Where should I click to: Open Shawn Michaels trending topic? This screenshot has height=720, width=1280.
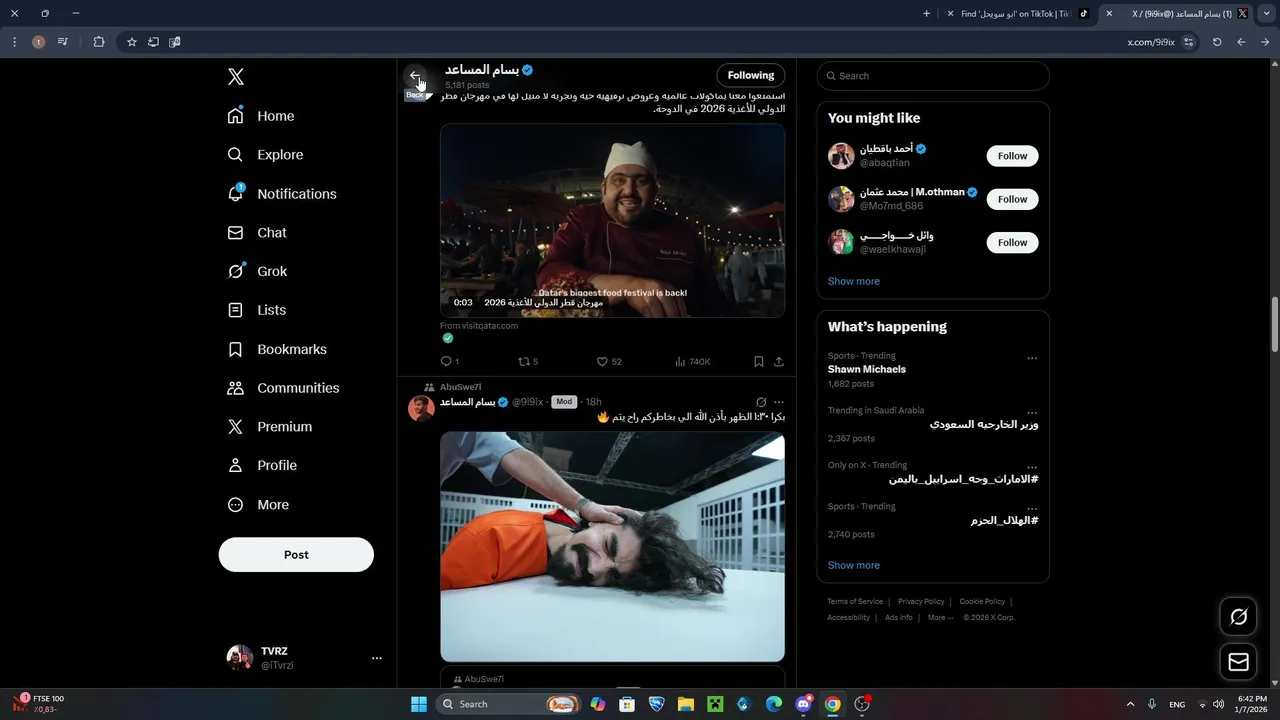[867, 369]
